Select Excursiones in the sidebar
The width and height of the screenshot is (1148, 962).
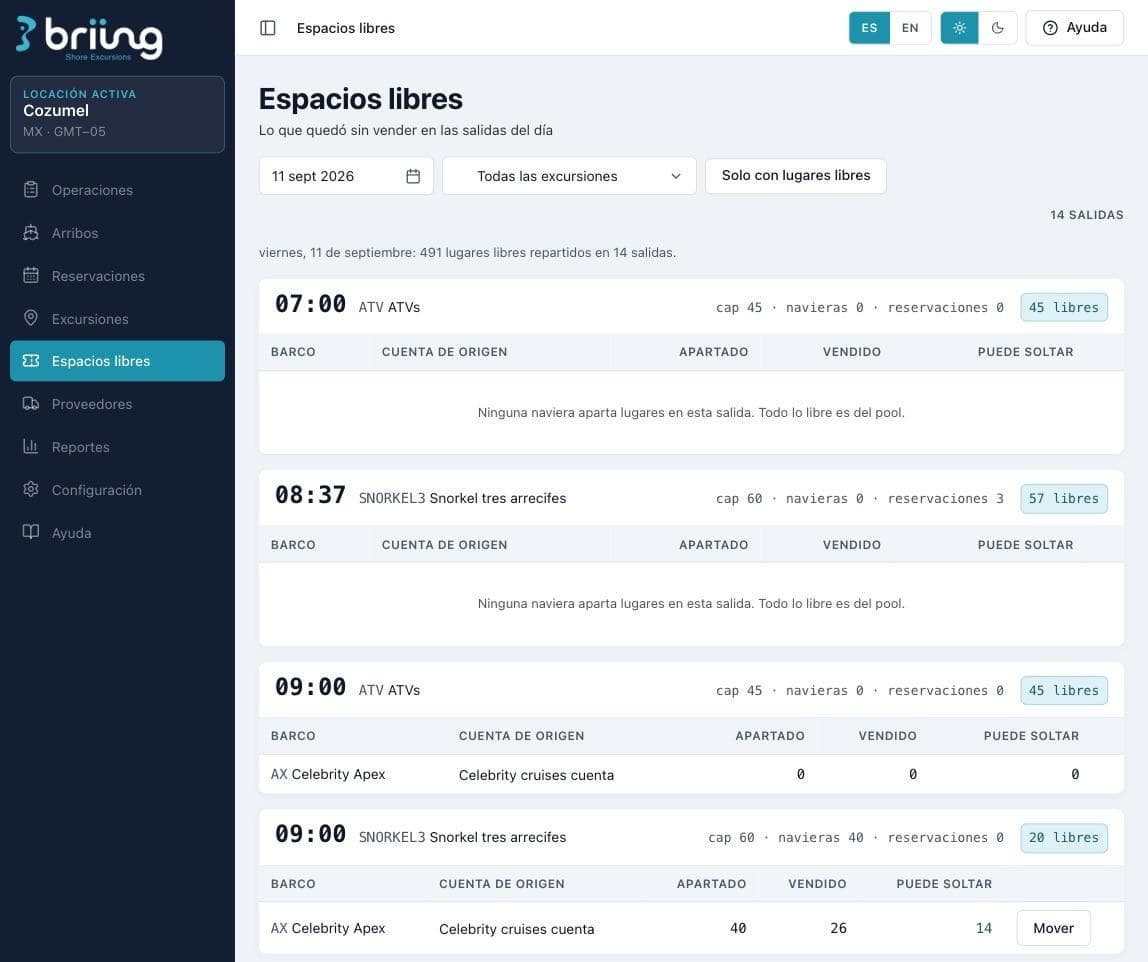117,318
